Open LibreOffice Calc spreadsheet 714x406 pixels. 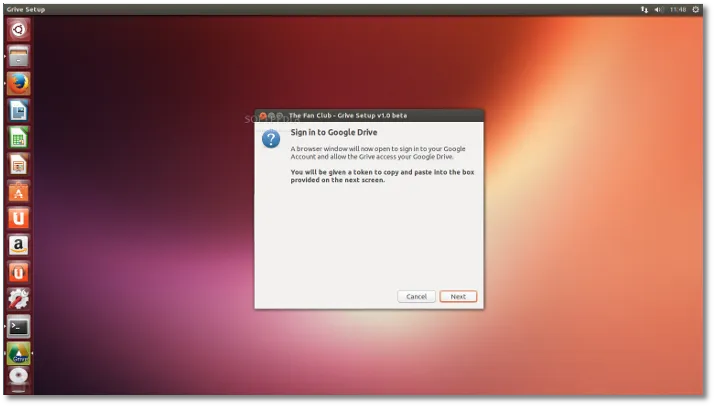click(18, 137)
